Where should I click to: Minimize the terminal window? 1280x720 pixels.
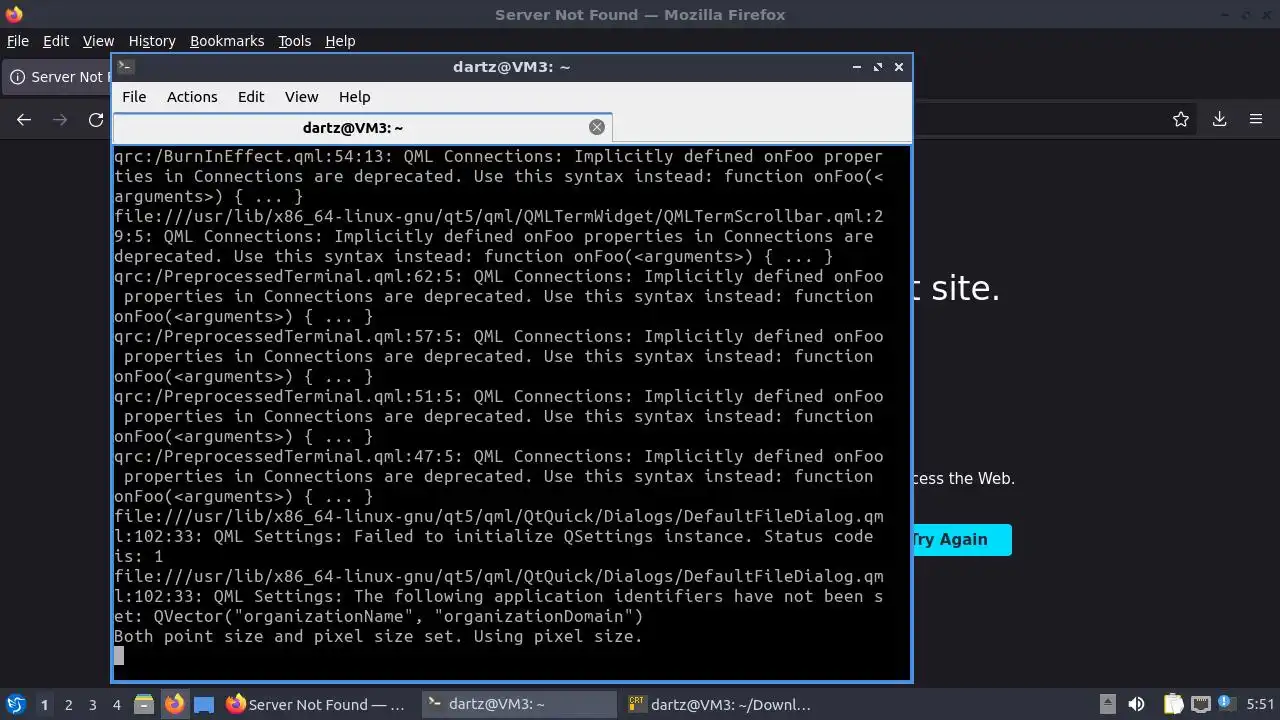(857, 67)
